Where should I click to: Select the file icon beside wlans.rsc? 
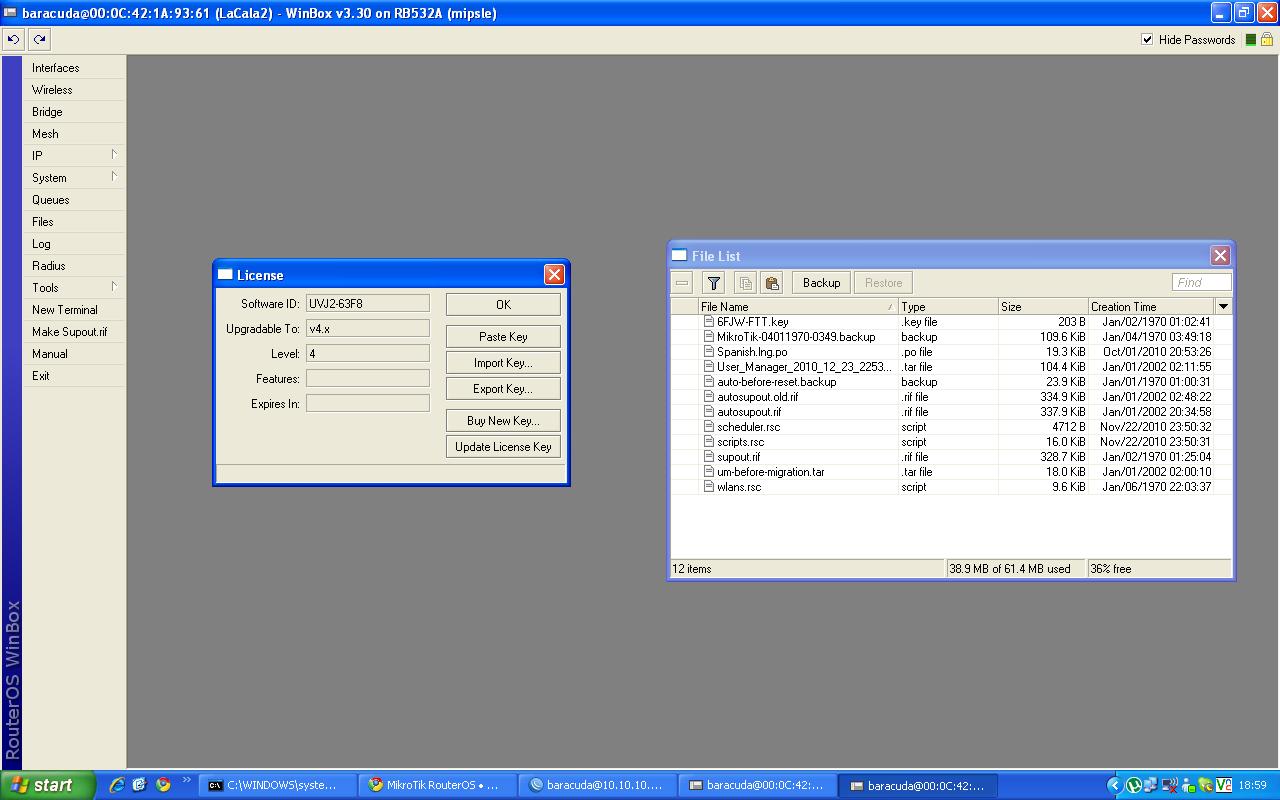pyautogui.click(x=709, y=487)
